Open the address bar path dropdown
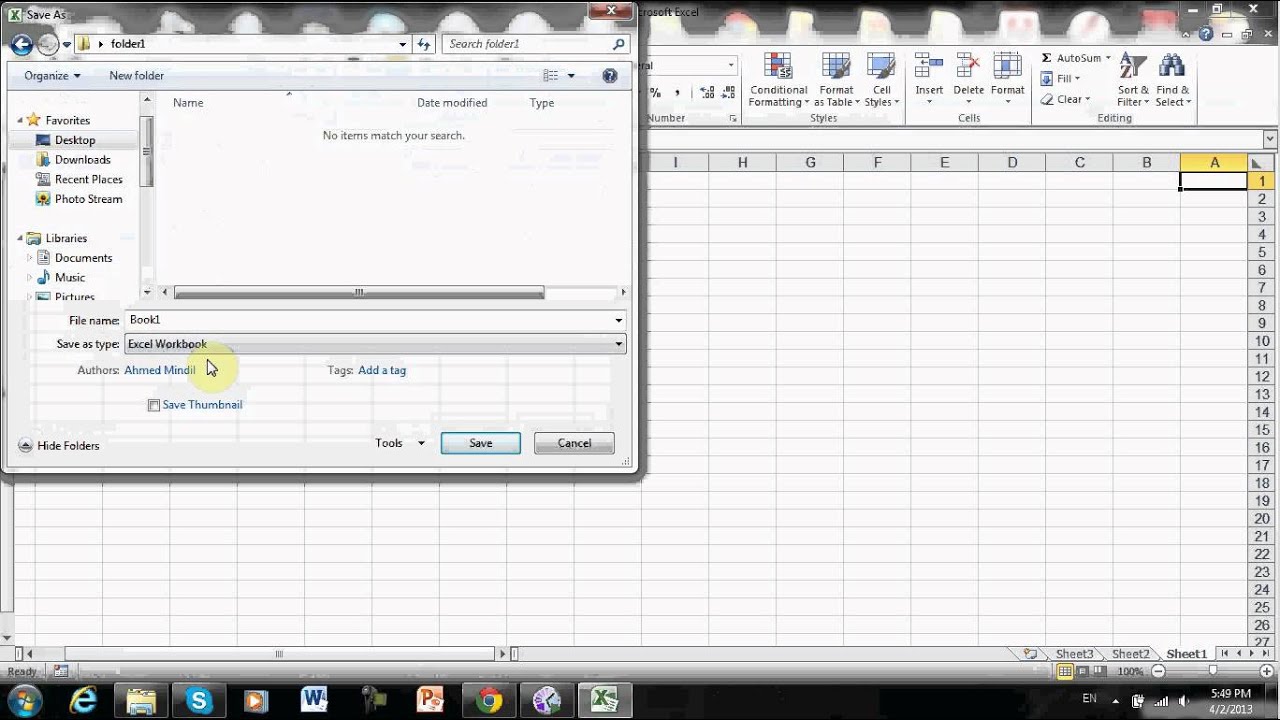 click(402, 44)
